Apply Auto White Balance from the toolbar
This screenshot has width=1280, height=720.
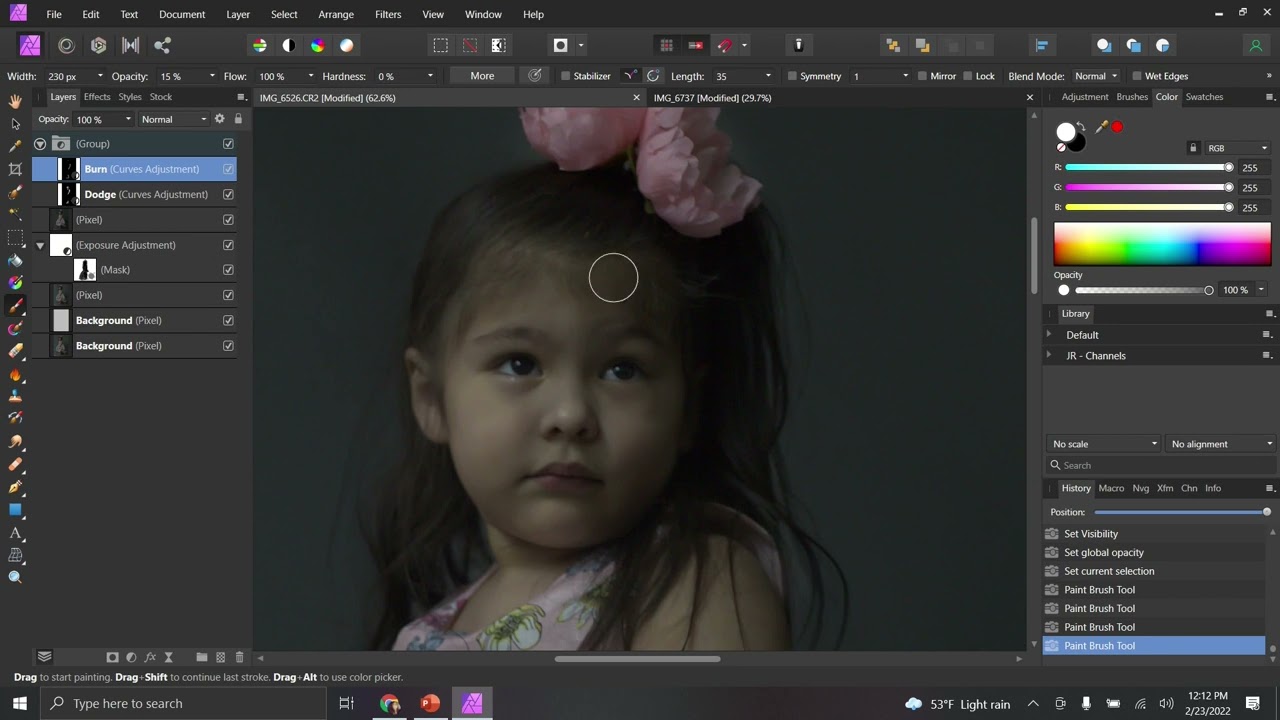point(346,45)
